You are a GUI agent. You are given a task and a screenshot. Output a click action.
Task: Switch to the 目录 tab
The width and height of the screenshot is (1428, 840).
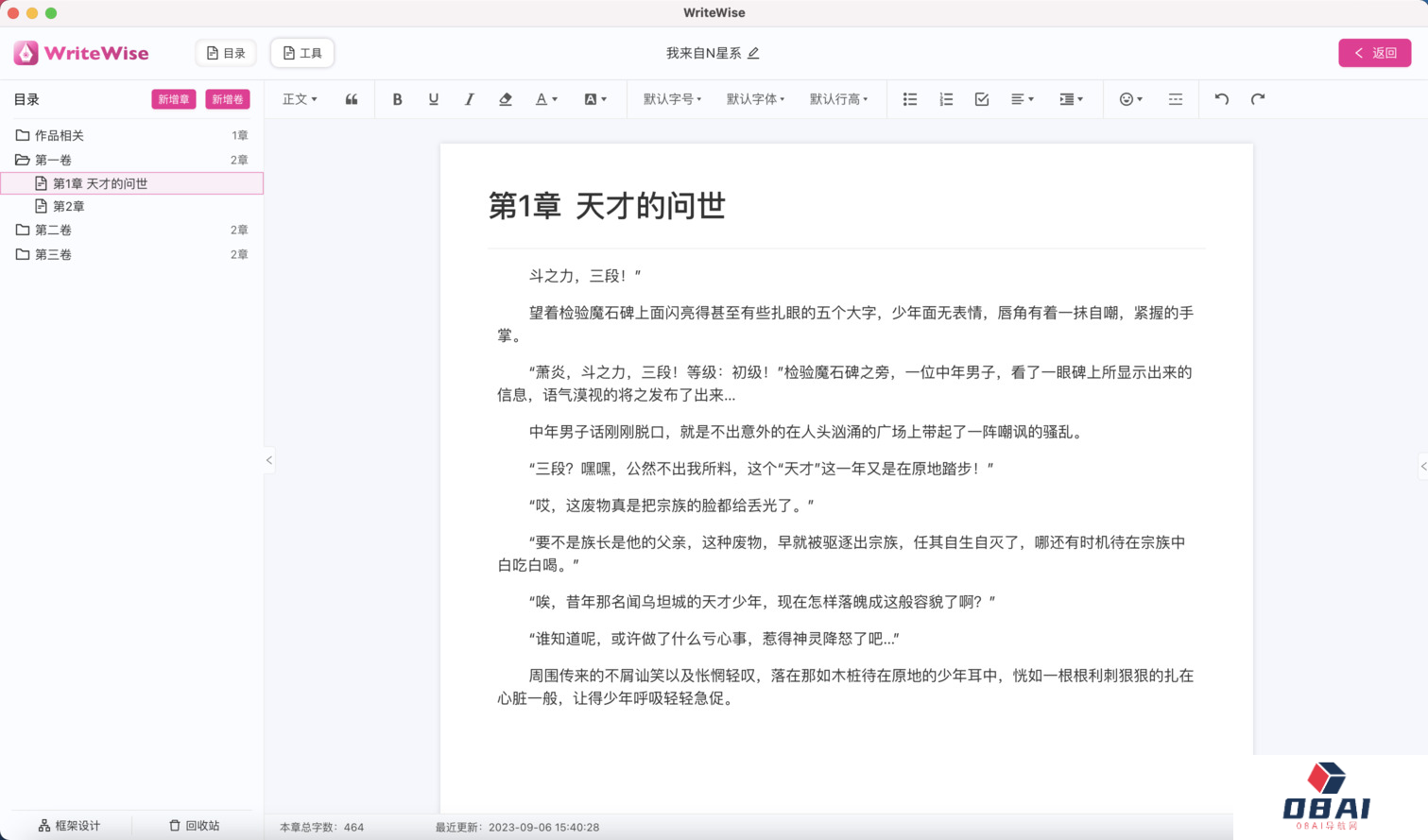pos(226,53)
